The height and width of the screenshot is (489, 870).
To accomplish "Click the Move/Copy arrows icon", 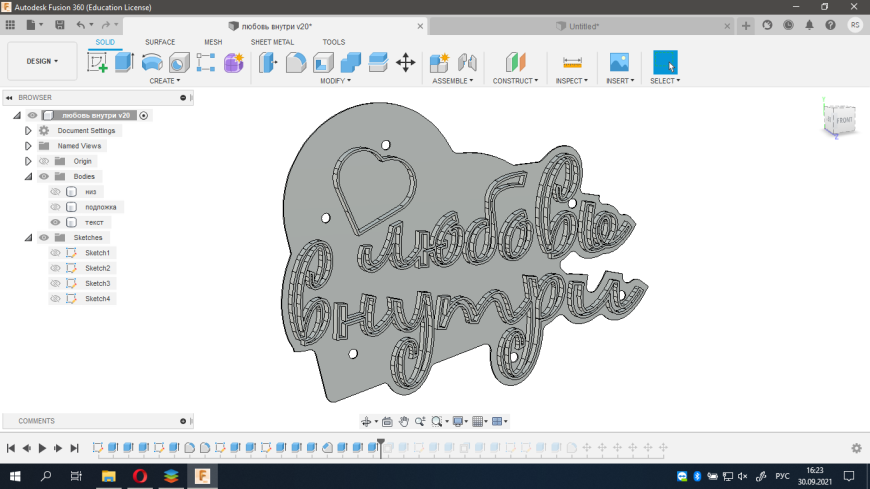I will pyautogui.click(x=405, y=63).
